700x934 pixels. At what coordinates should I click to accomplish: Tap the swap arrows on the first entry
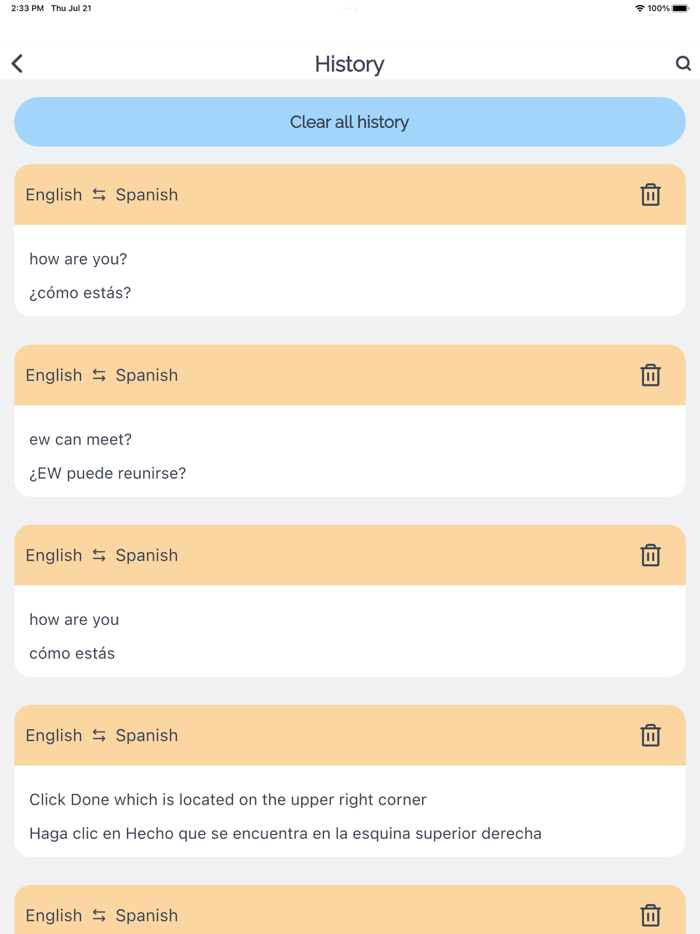98,195
